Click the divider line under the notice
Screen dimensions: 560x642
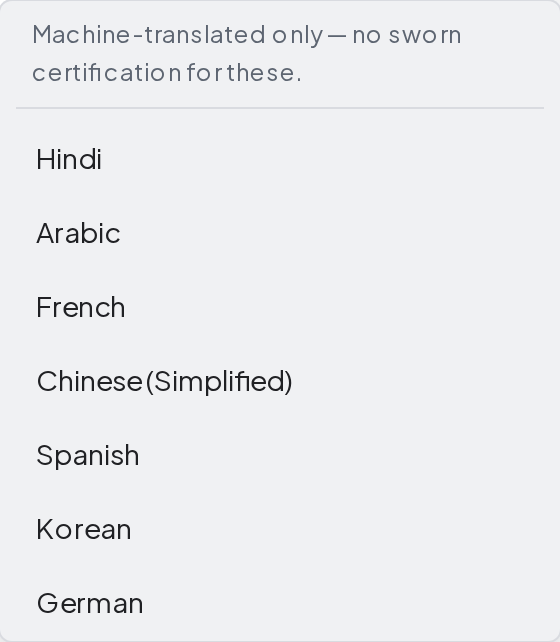coord(280,108)
